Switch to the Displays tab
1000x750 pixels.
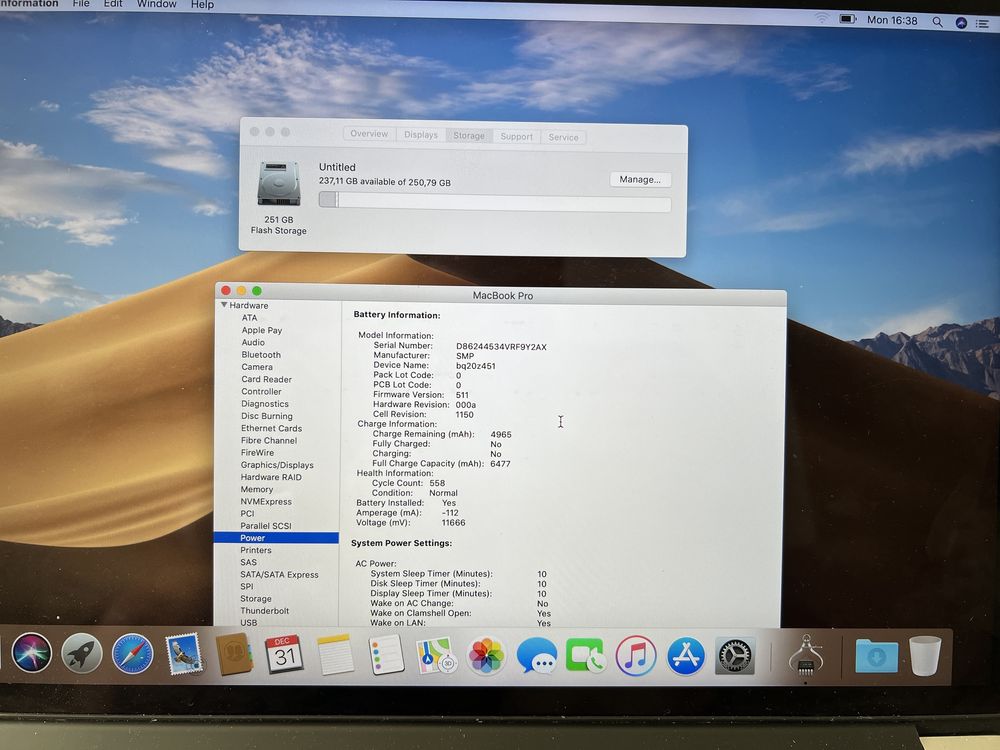421,135
